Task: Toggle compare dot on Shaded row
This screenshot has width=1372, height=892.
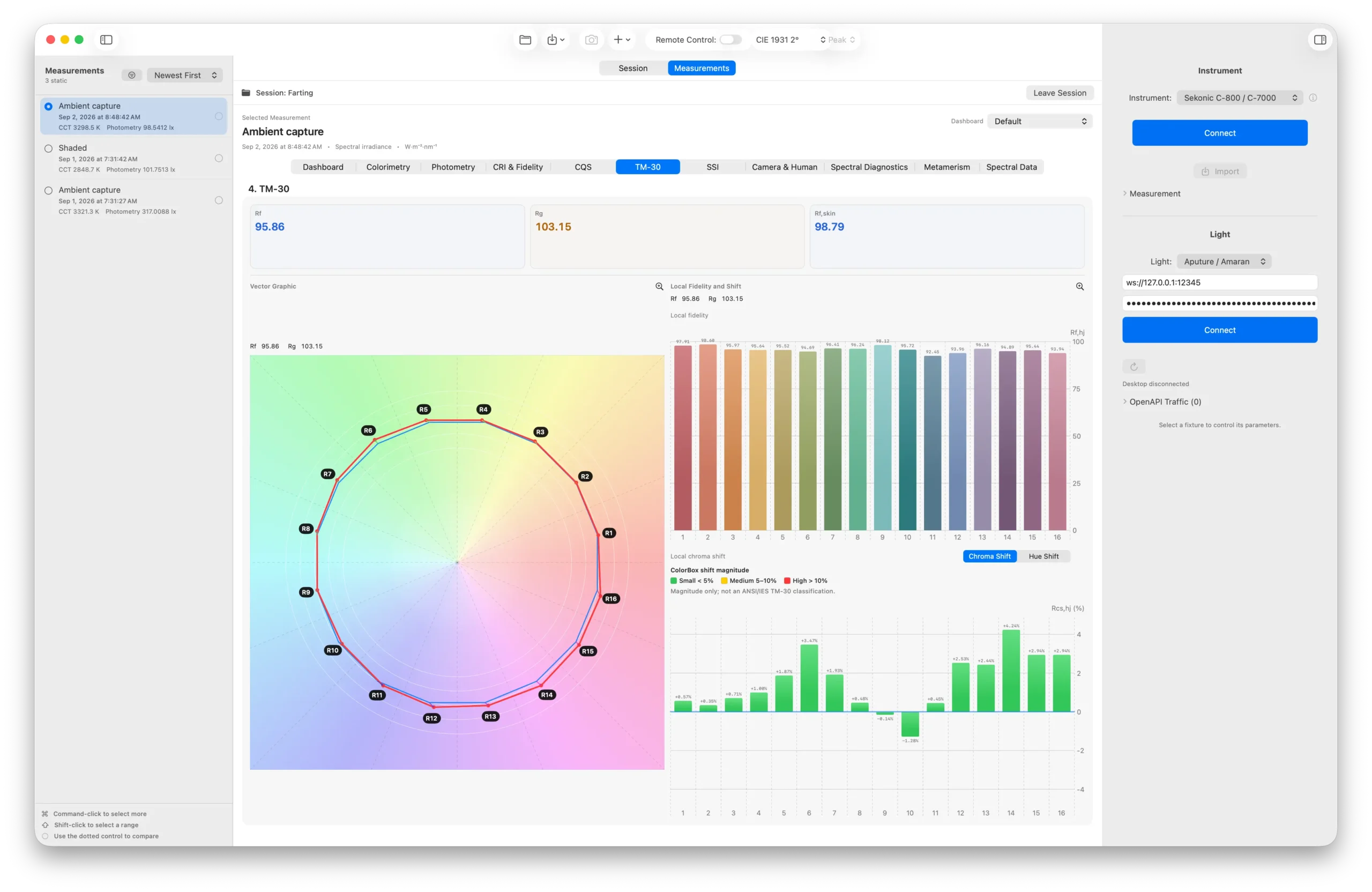Action: [x=219, y=159]
